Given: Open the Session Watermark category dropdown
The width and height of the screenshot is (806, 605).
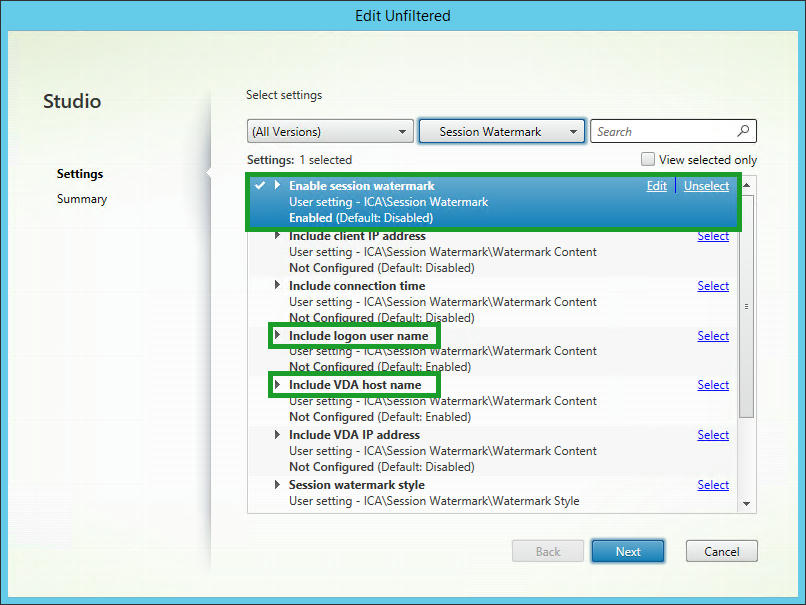Looking at the screenshot, I should click(x=501, y=131).
